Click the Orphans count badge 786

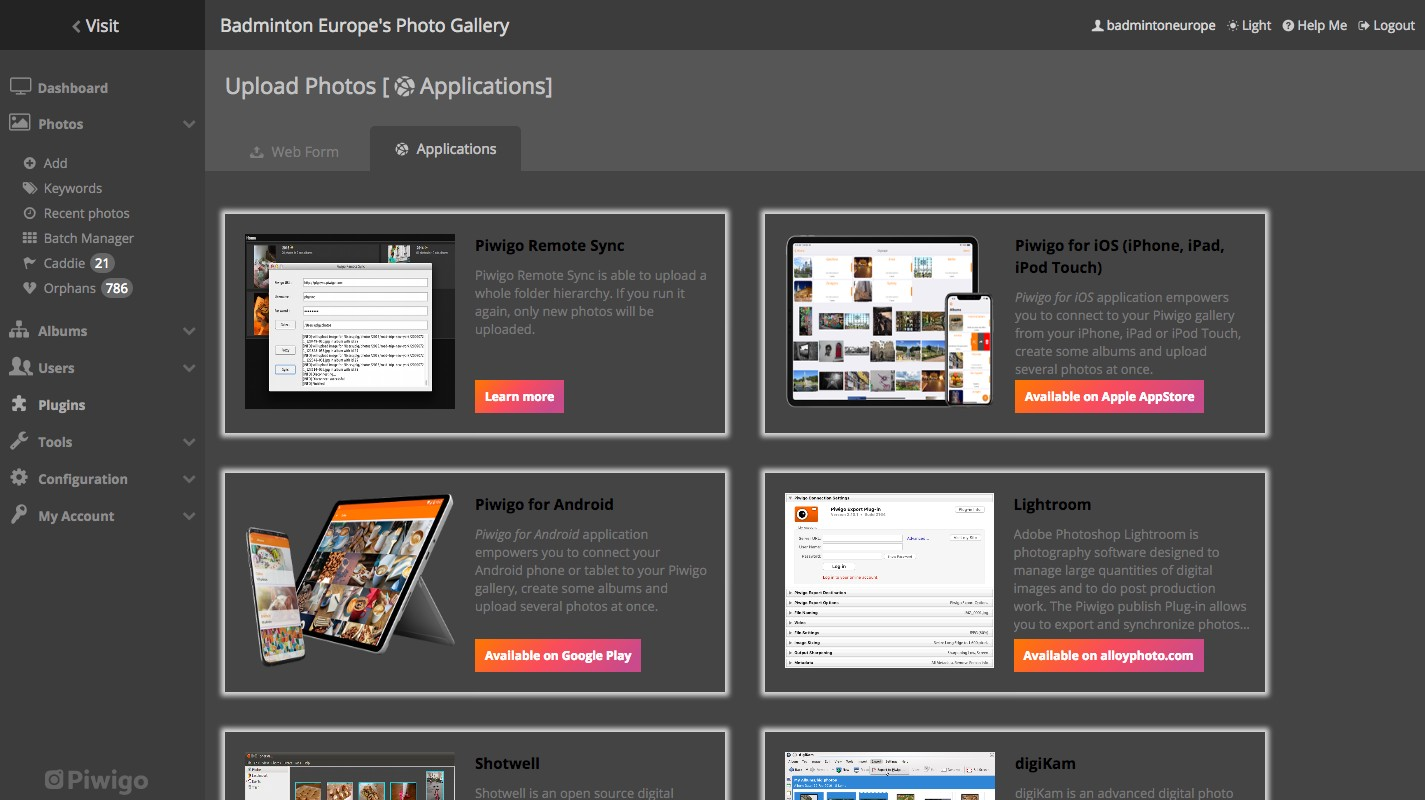(117, 288)
